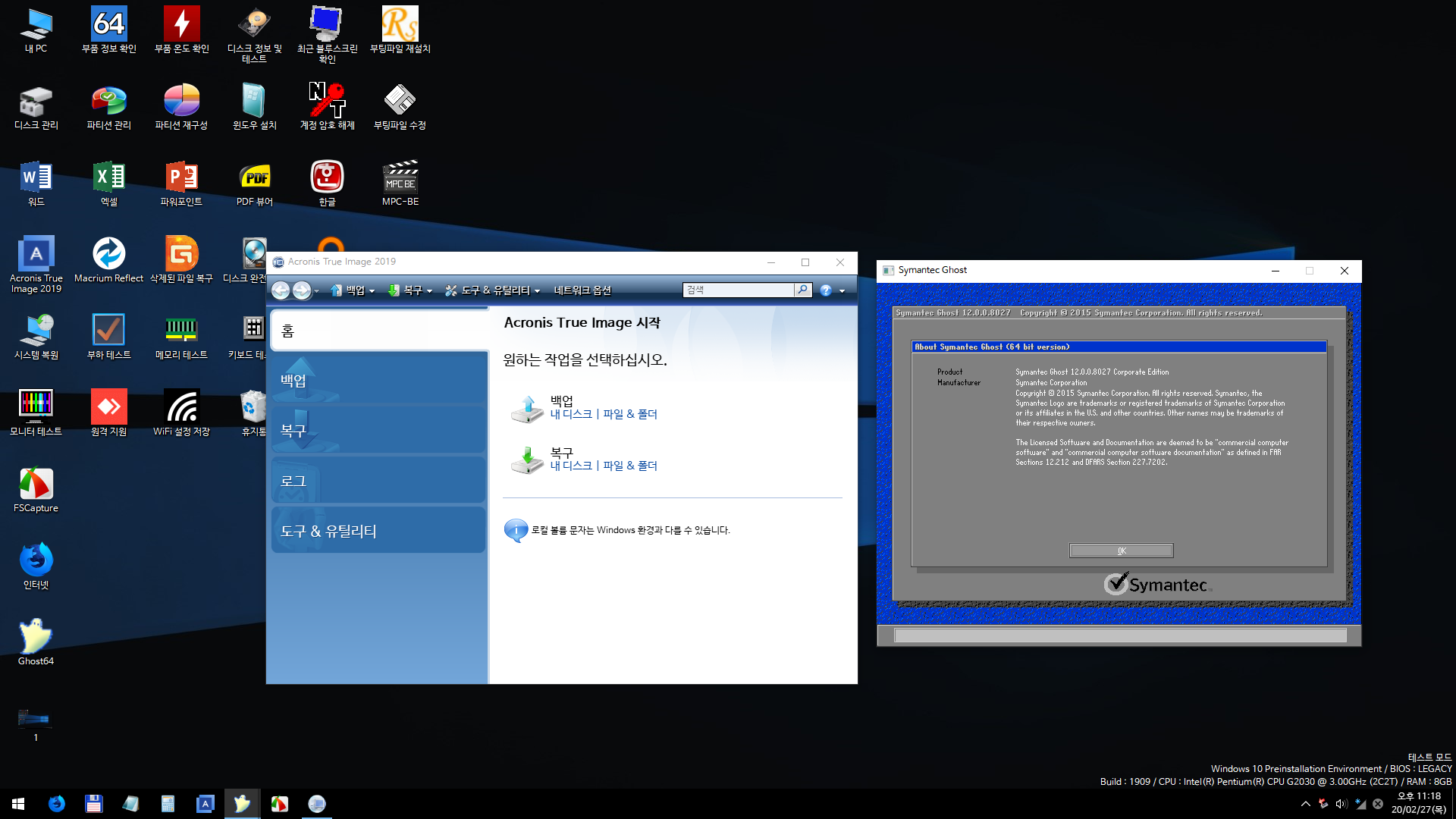Select 백업 in Acronis sidebar
This screenshot has width=1456, height=819.
(379, 380)
